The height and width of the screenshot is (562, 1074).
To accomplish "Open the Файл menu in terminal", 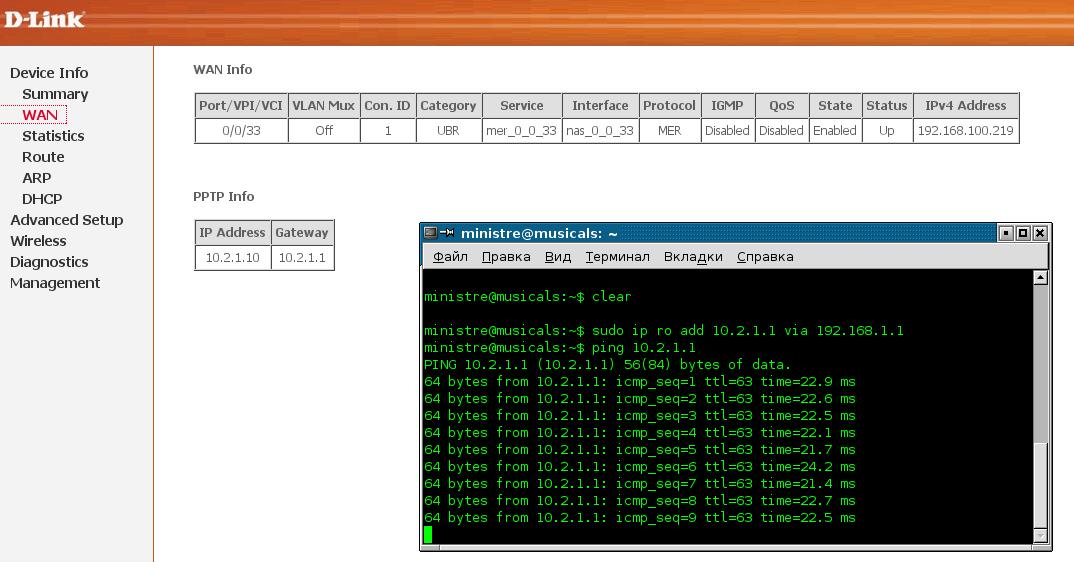I will [x=450, y=257].
